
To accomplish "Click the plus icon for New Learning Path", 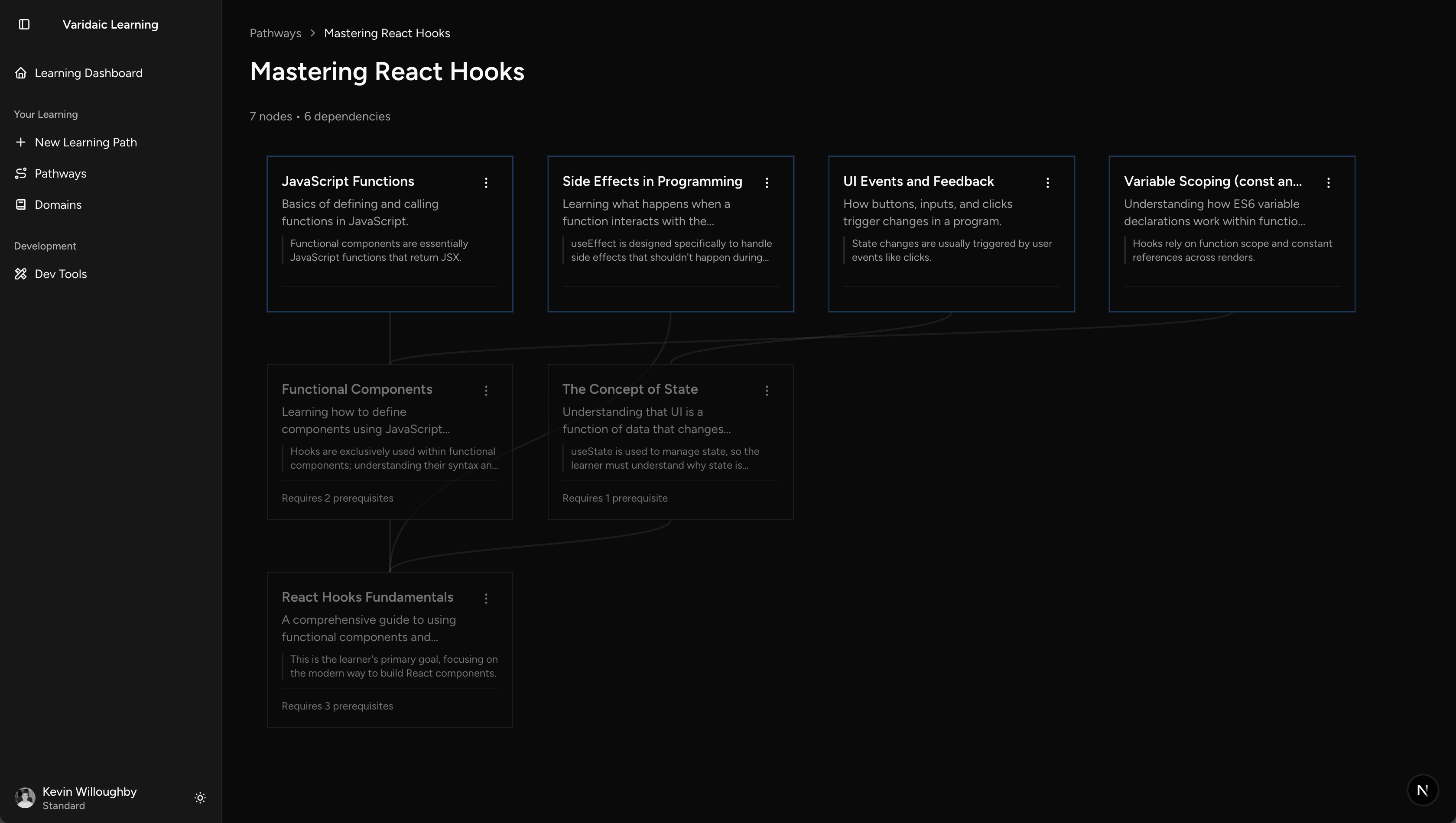I will pyautogui.click(x=21, y=143).
